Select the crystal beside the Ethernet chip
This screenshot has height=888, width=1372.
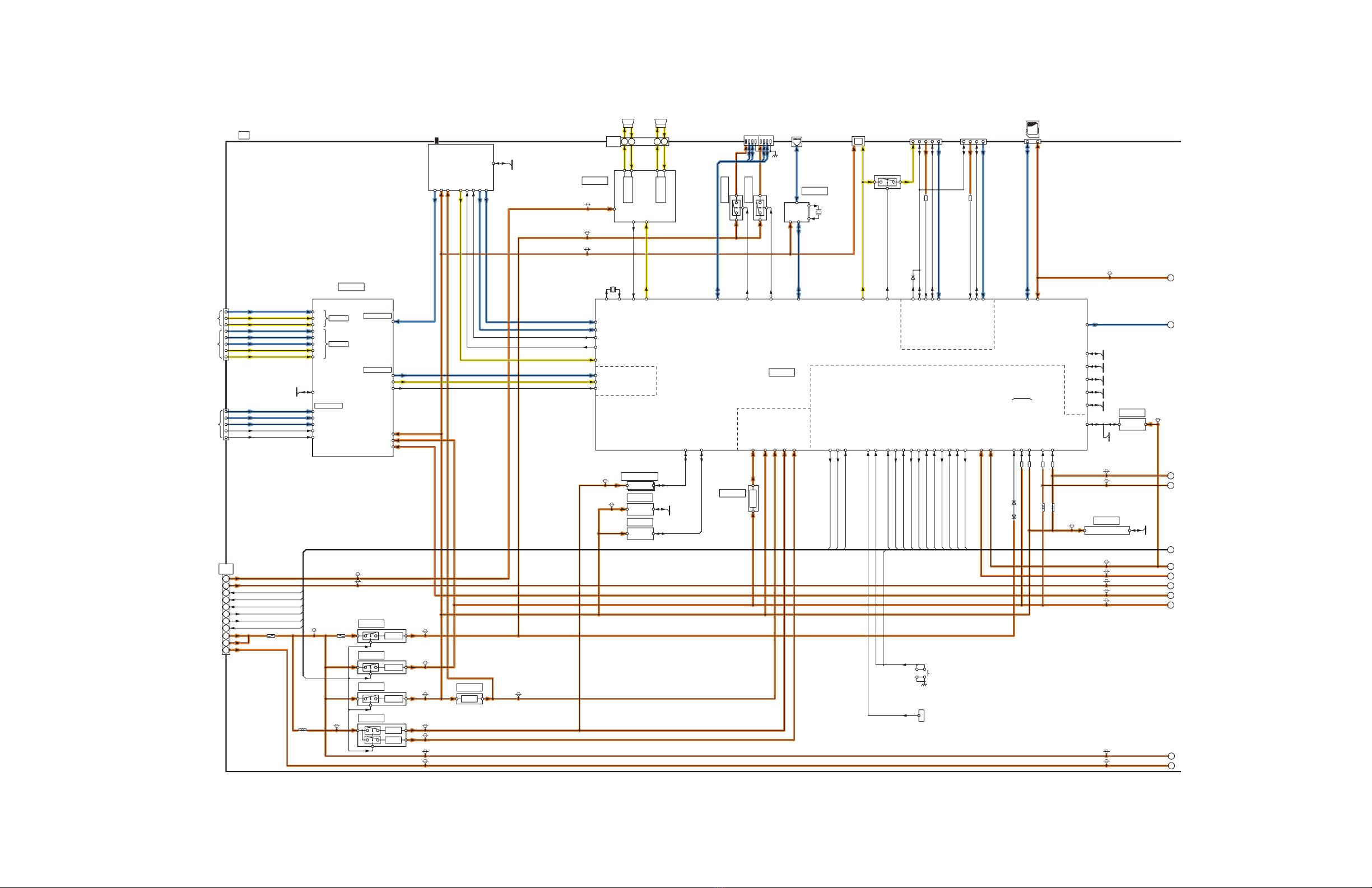[818, 212]
